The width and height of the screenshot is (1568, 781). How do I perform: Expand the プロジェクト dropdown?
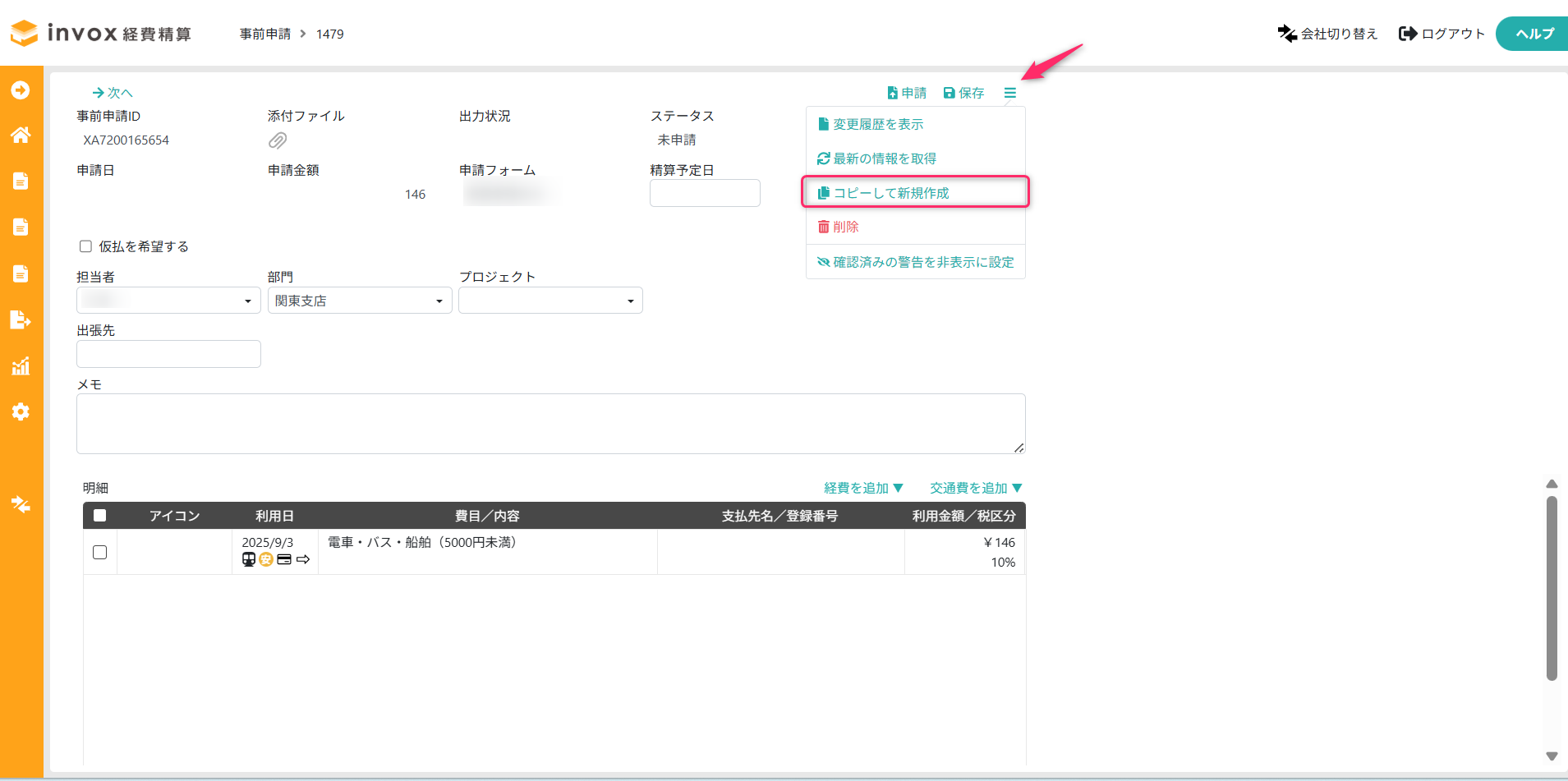(550, 301)
